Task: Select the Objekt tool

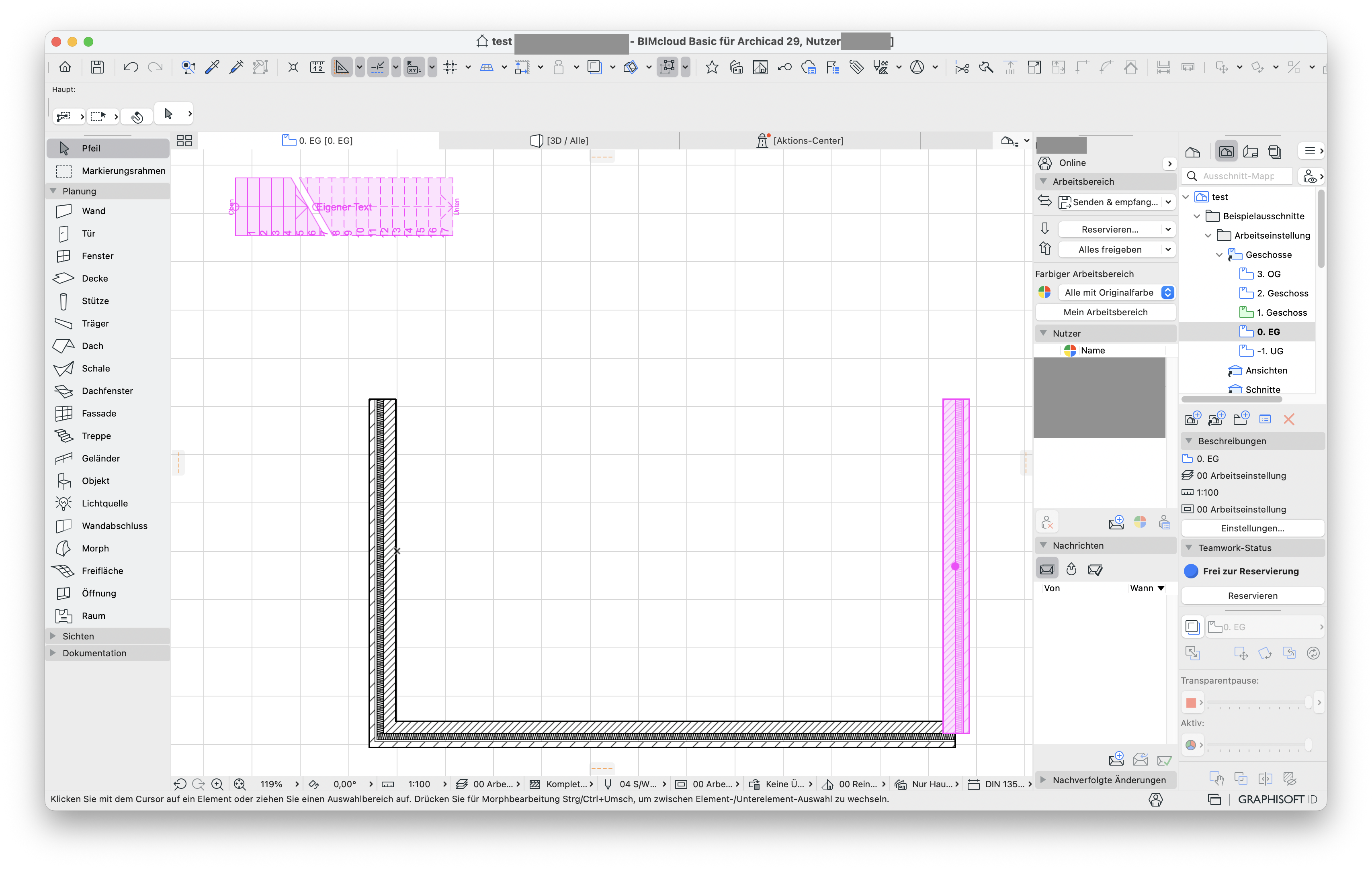Action: (108, 480)
